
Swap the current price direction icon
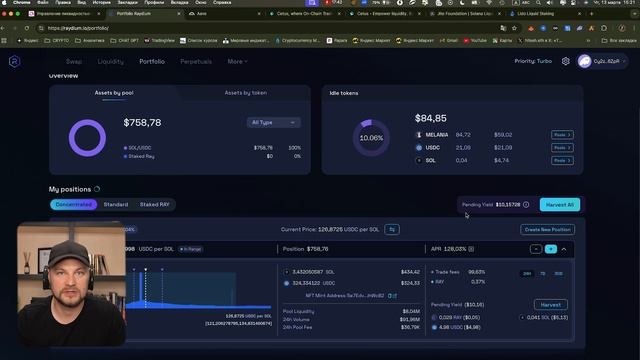tap(392, 229)
